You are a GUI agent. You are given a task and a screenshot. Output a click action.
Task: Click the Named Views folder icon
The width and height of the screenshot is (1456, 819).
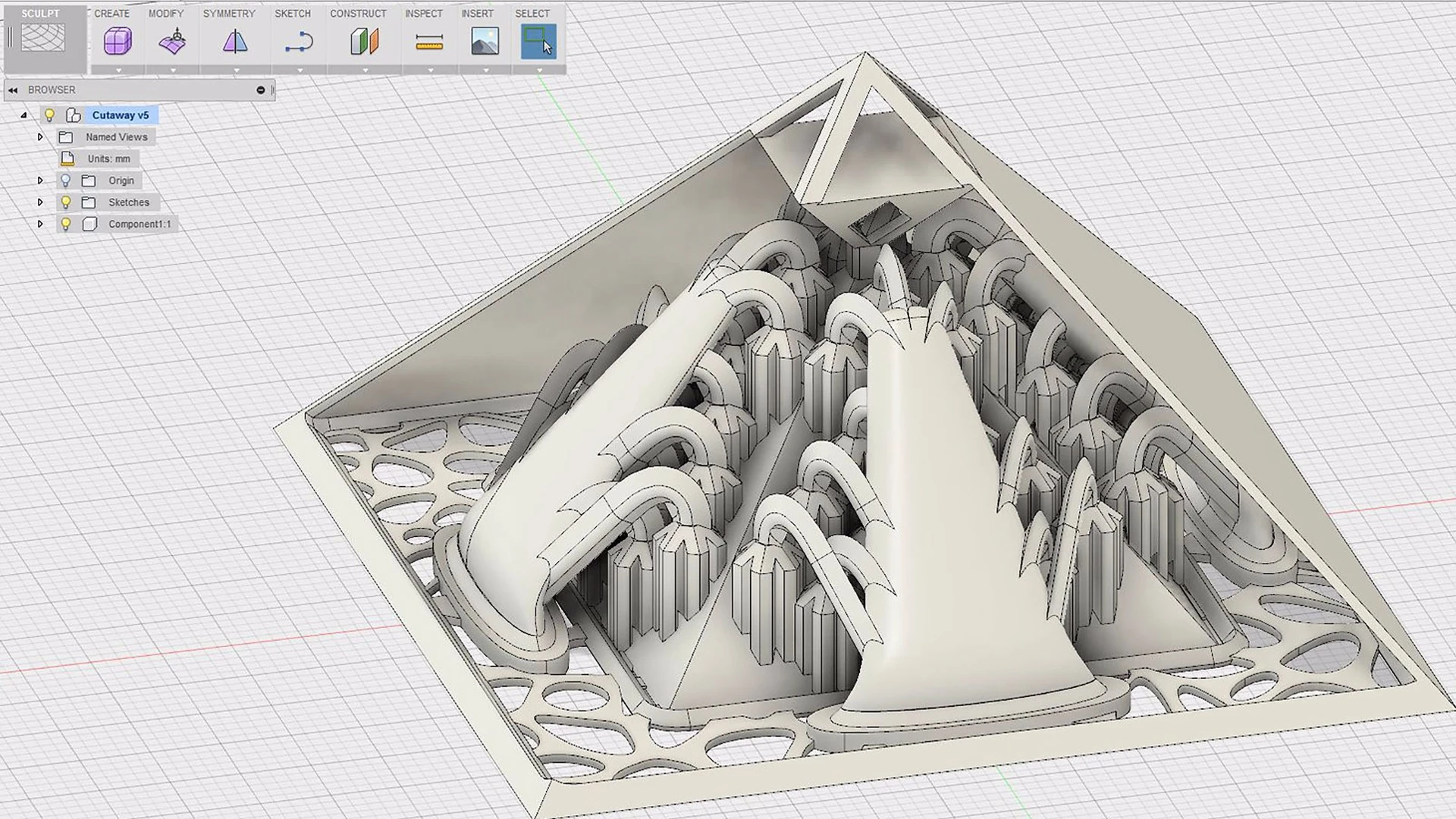tap(66, 137)
